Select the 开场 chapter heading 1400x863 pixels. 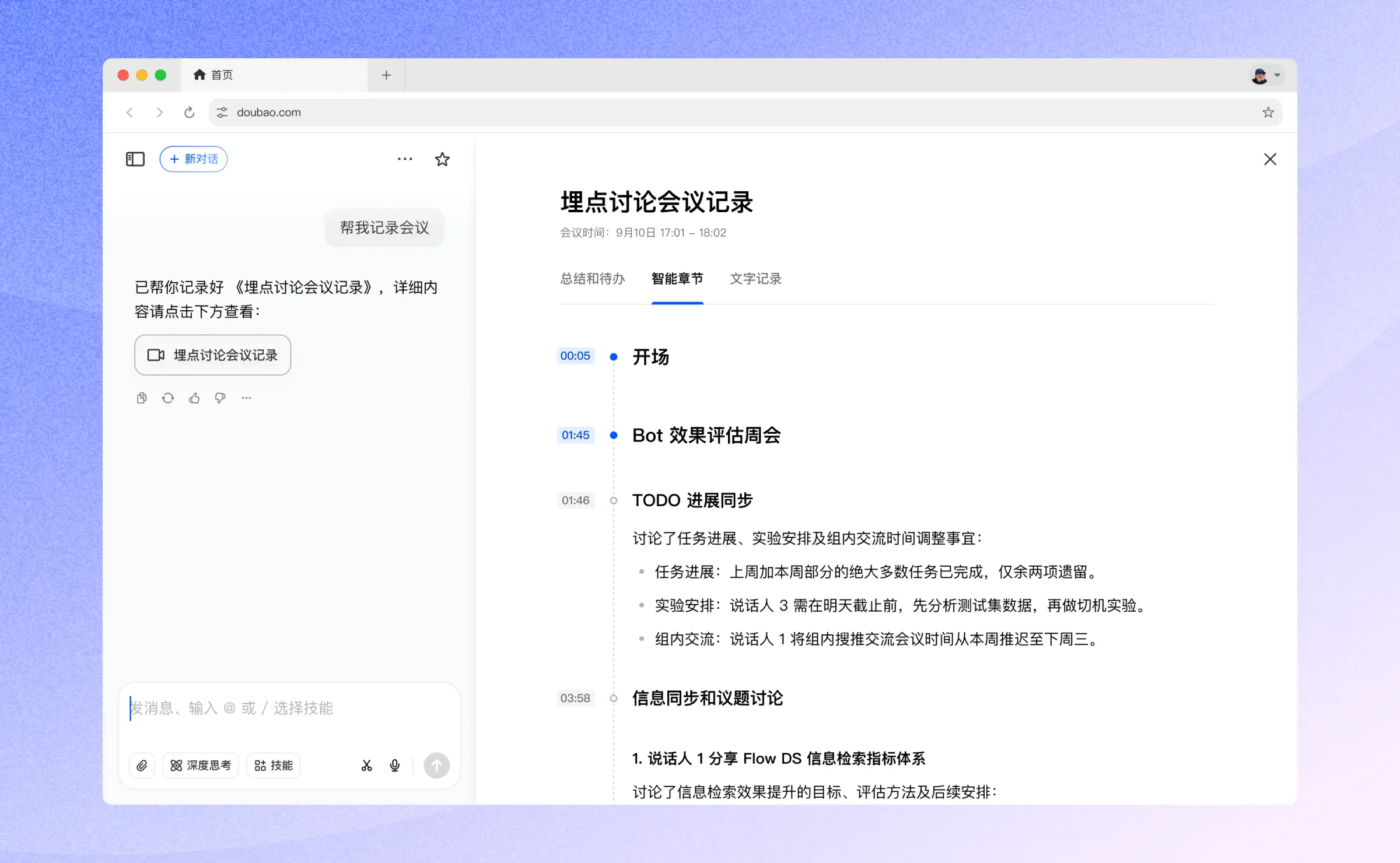click(651, 356)
